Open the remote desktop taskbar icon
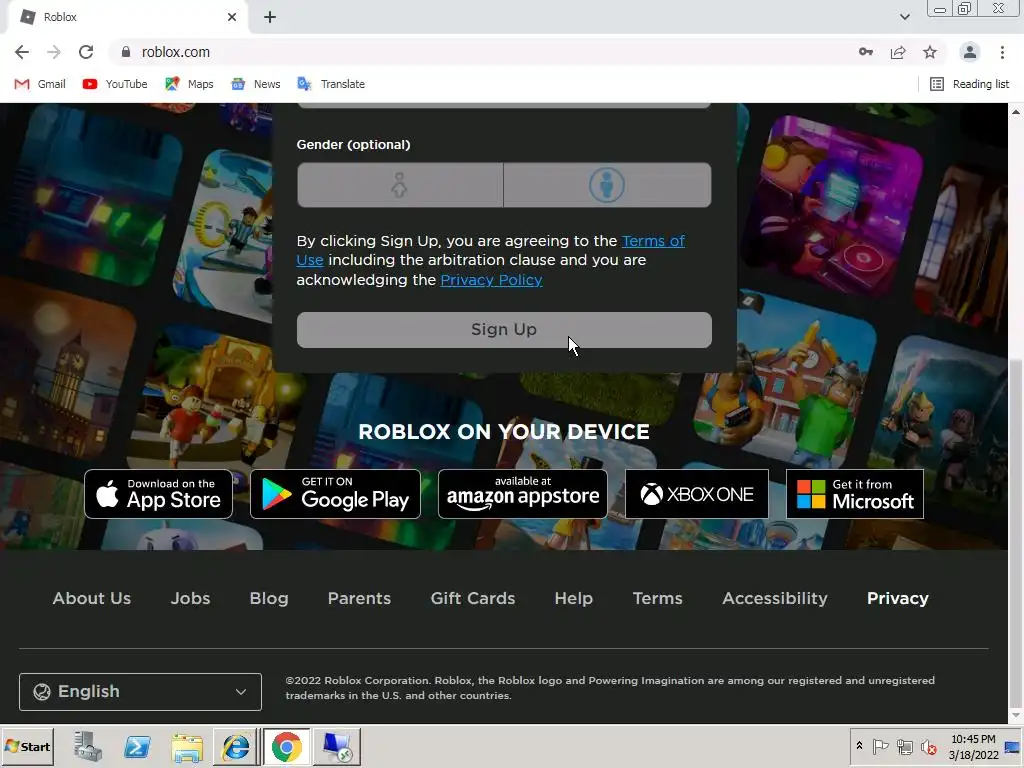Image resolution: width=1024 pixels, height=768 pixels. tap(337, 746)
